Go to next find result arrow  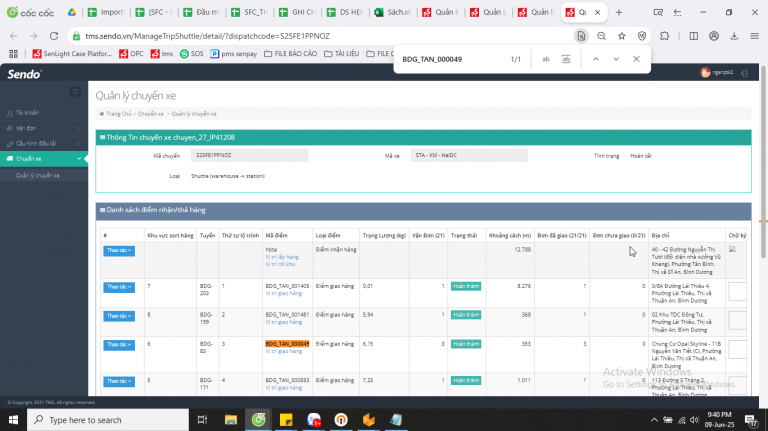tap(616, 59)
